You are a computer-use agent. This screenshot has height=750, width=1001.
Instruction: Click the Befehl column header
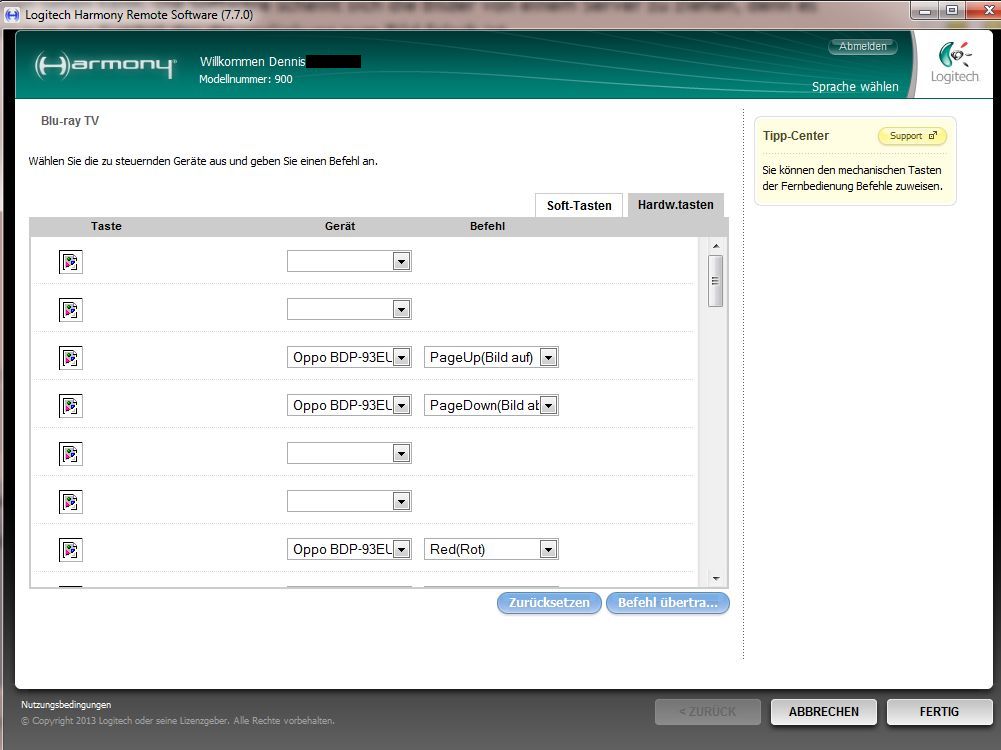pyautogui.click(x=487, y=226)
